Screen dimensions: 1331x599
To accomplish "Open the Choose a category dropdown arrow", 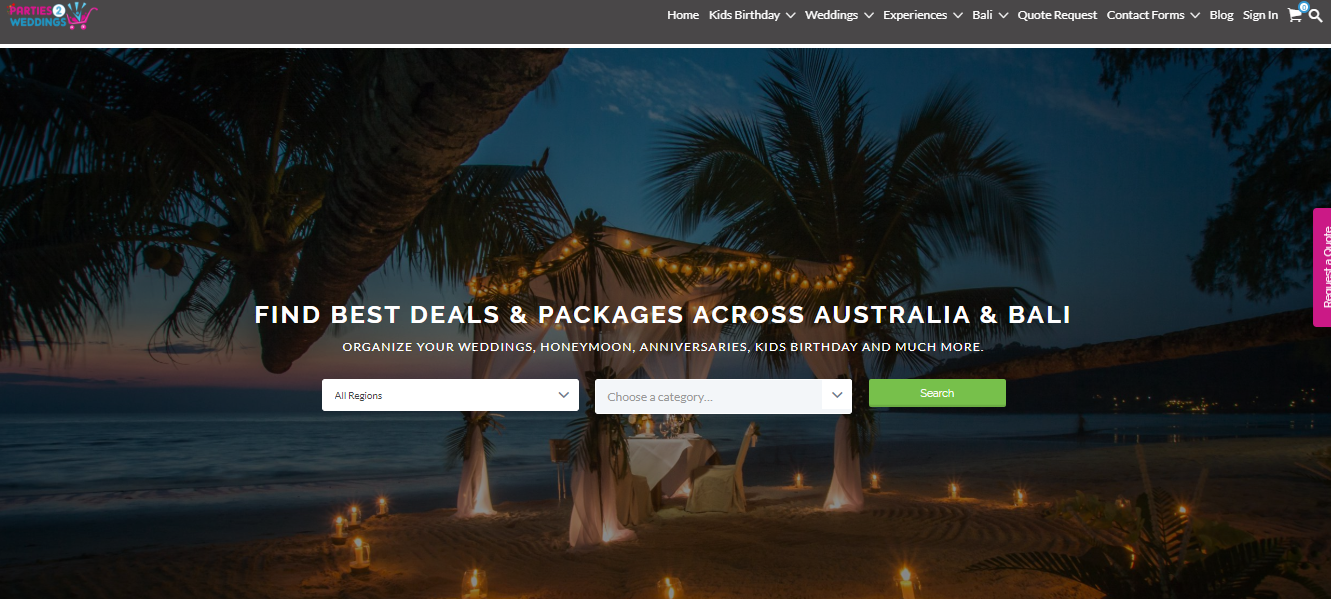I will (x=837, y=396).
